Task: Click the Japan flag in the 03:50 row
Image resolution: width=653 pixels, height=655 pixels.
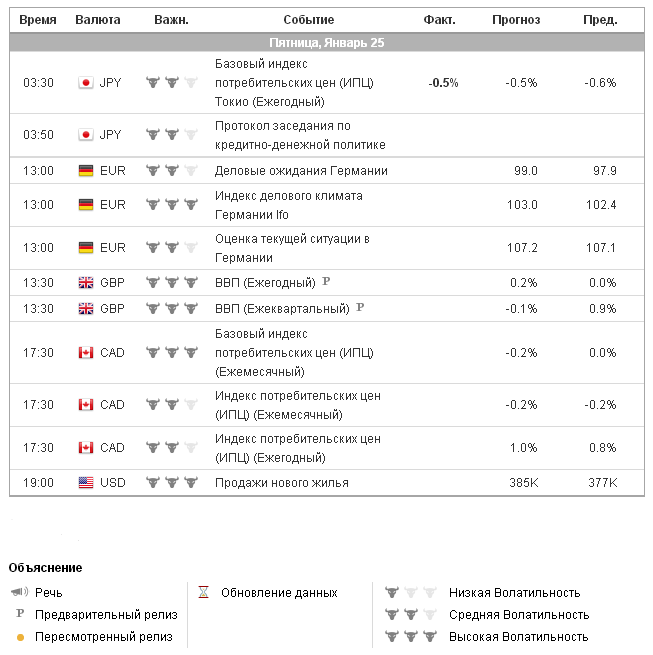Action: (85, 134)
